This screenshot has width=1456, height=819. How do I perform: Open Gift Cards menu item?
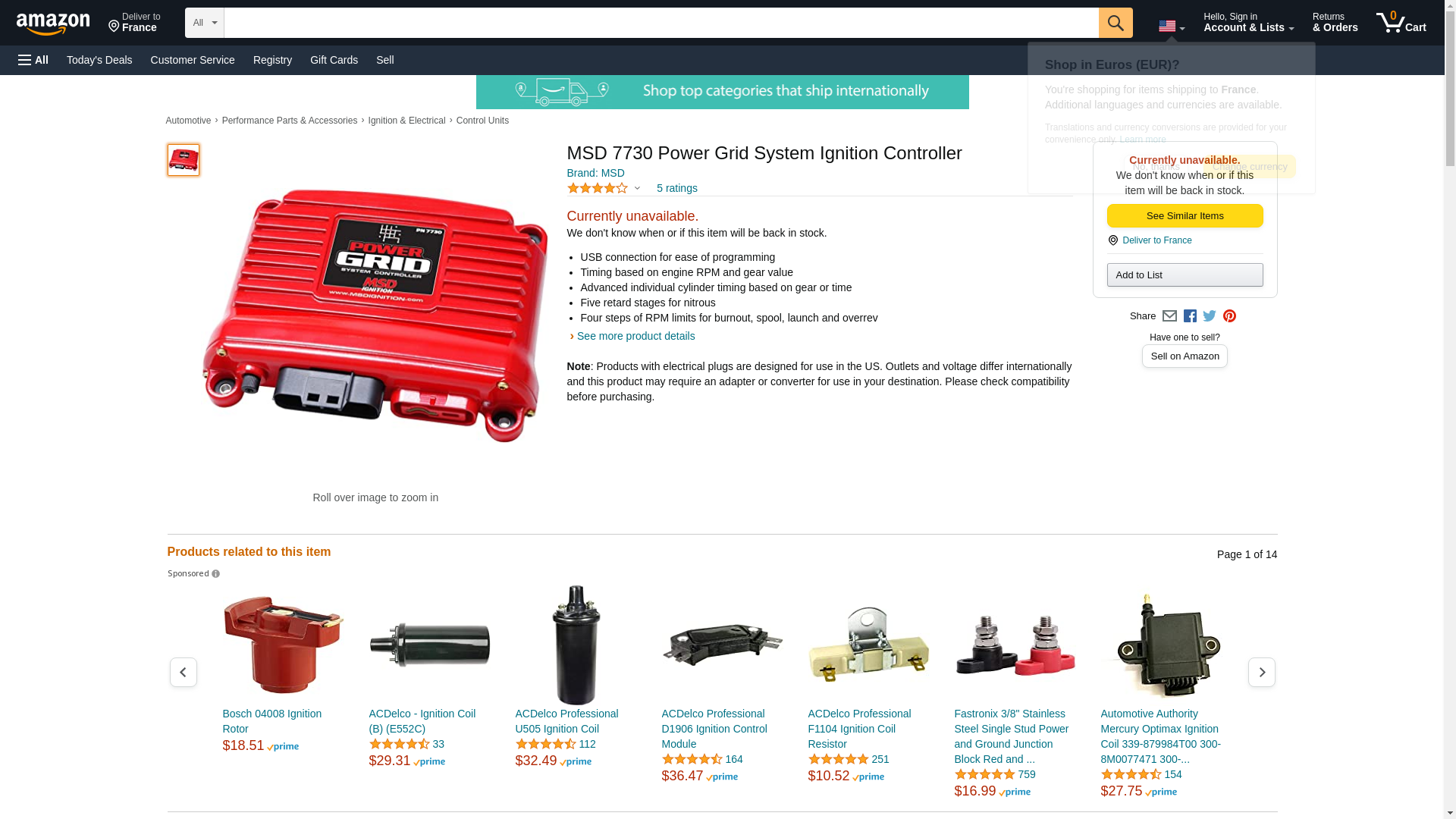click(x=334, y=60)
